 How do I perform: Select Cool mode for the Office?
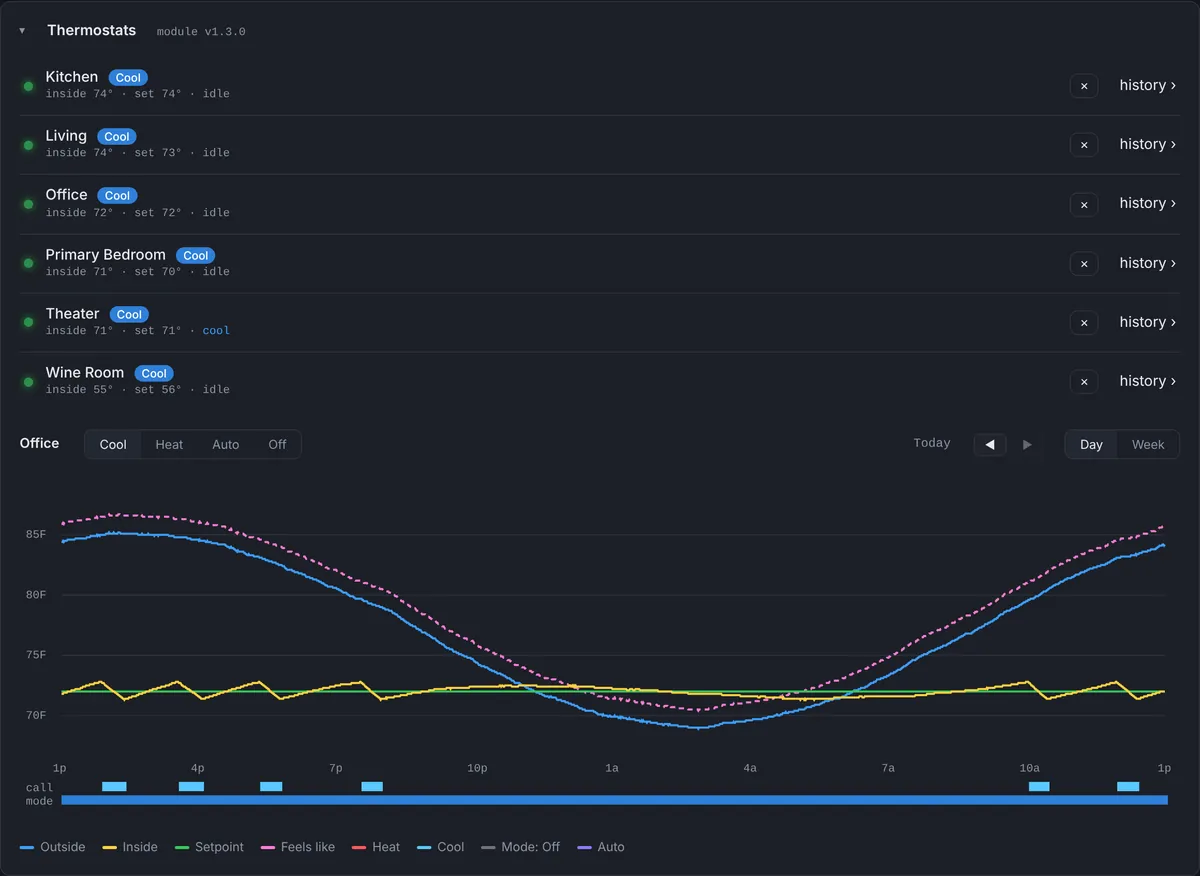[x=113, y=444]
